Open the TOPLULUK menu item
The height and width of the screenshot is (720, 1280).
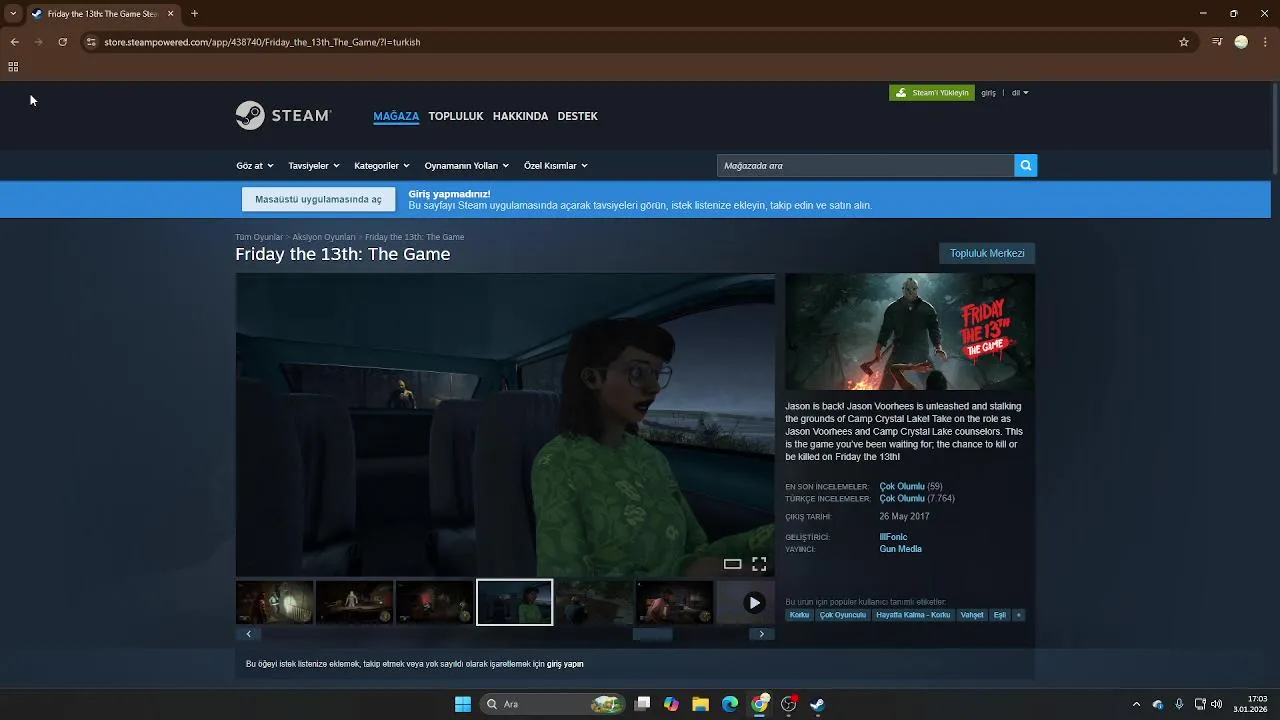pos(456,116)
